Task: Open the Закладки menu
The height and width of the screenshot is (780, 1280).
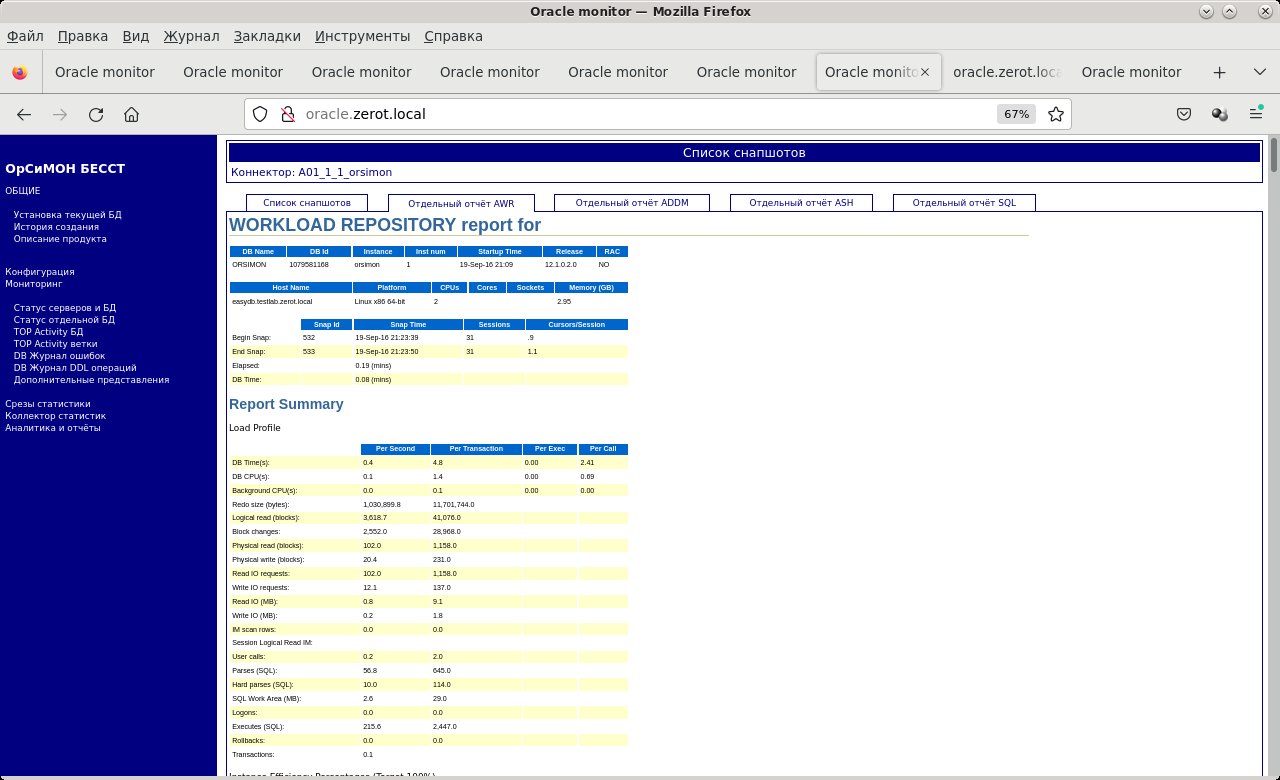Action: pyautogui.click(x=267, y=36)
